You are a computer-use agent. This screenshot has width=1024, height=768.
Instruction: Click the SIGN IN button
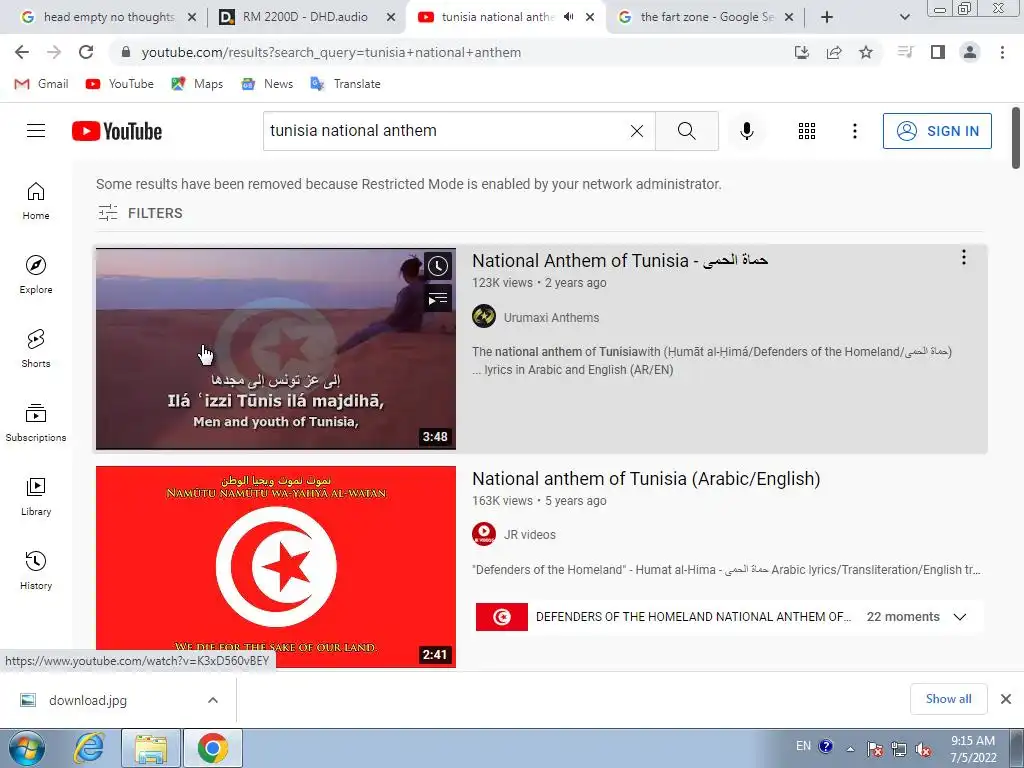pos(937,131)
